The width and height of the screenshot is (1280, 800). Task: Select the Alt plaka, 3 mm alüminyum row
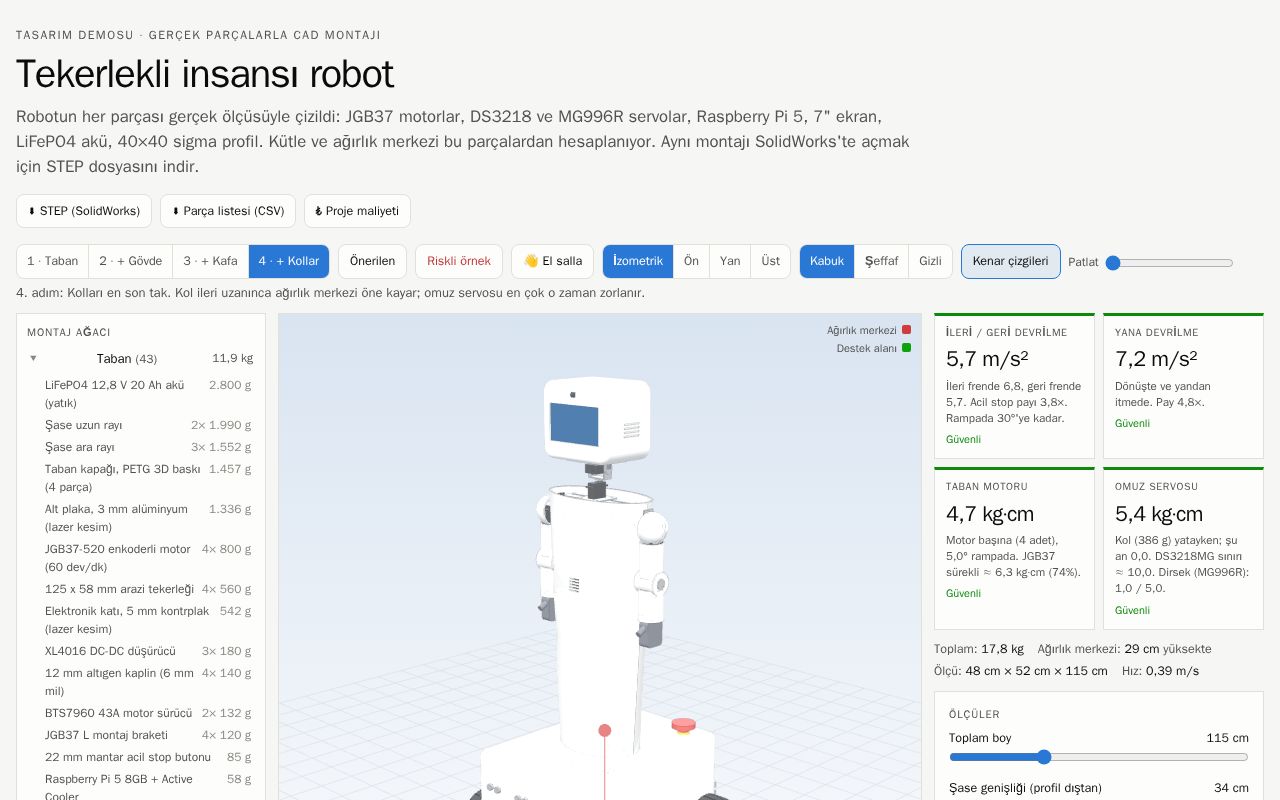(148, 518)
